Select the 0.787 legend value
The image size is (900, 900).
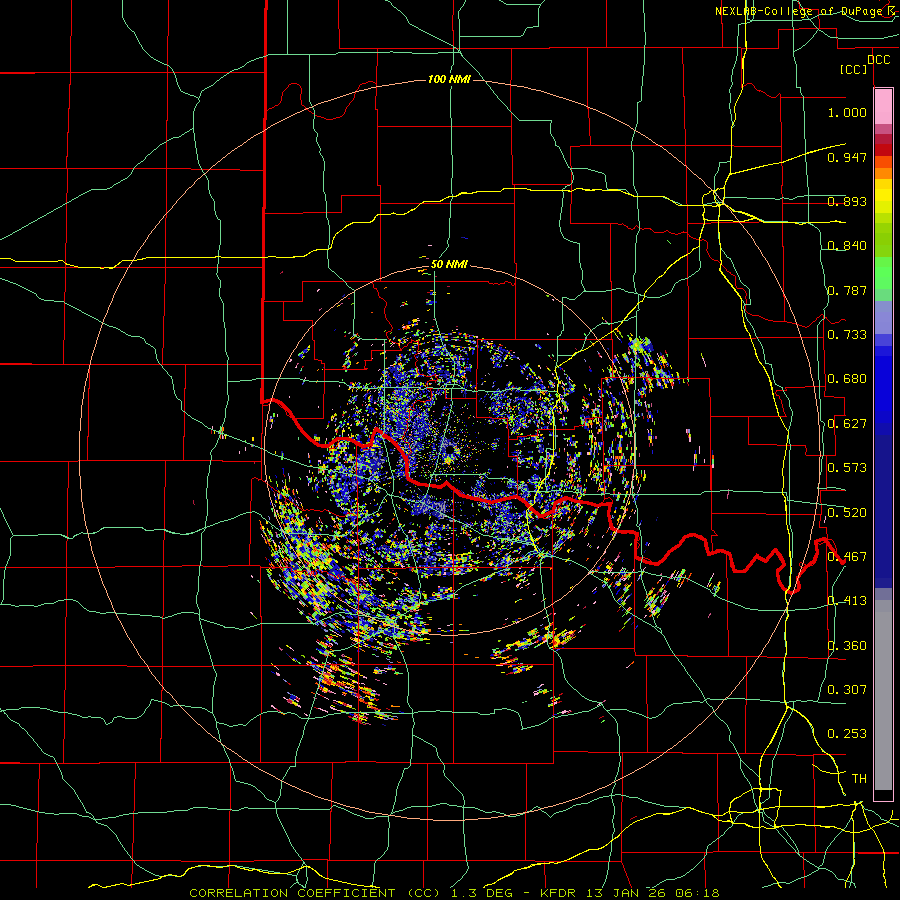click(847, 290)
